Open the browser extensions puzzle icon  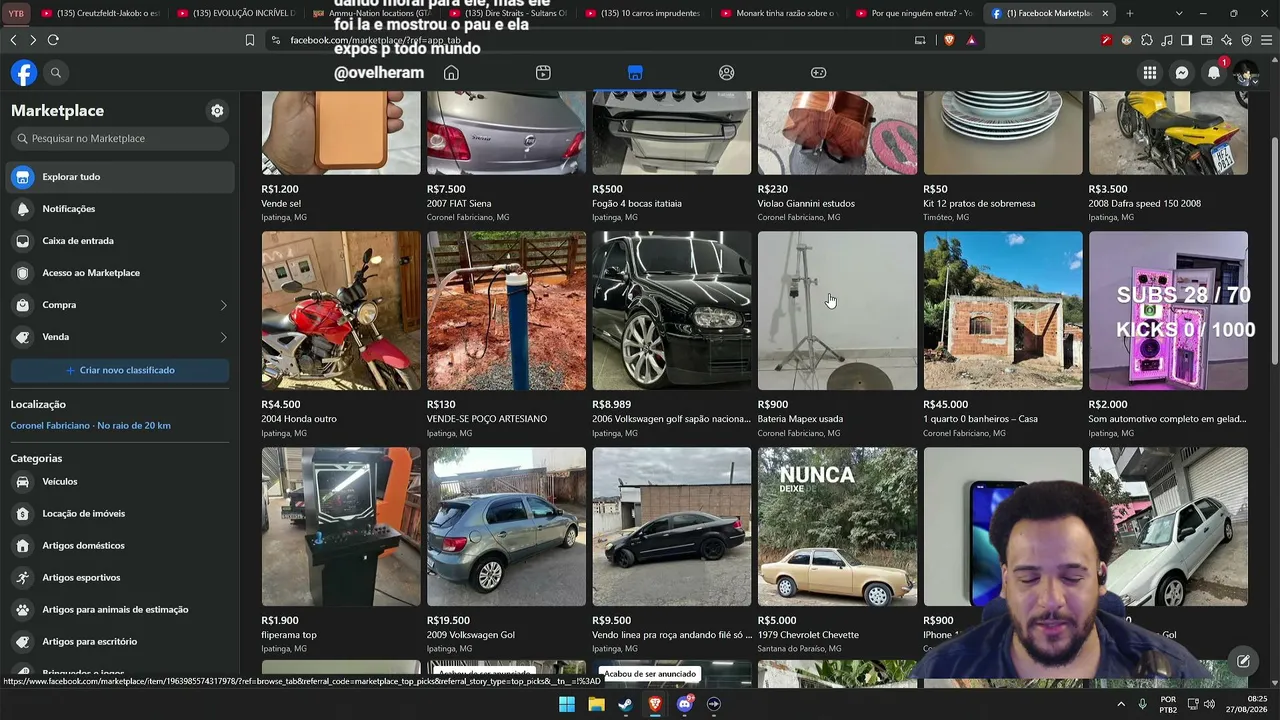(1147, 40)
